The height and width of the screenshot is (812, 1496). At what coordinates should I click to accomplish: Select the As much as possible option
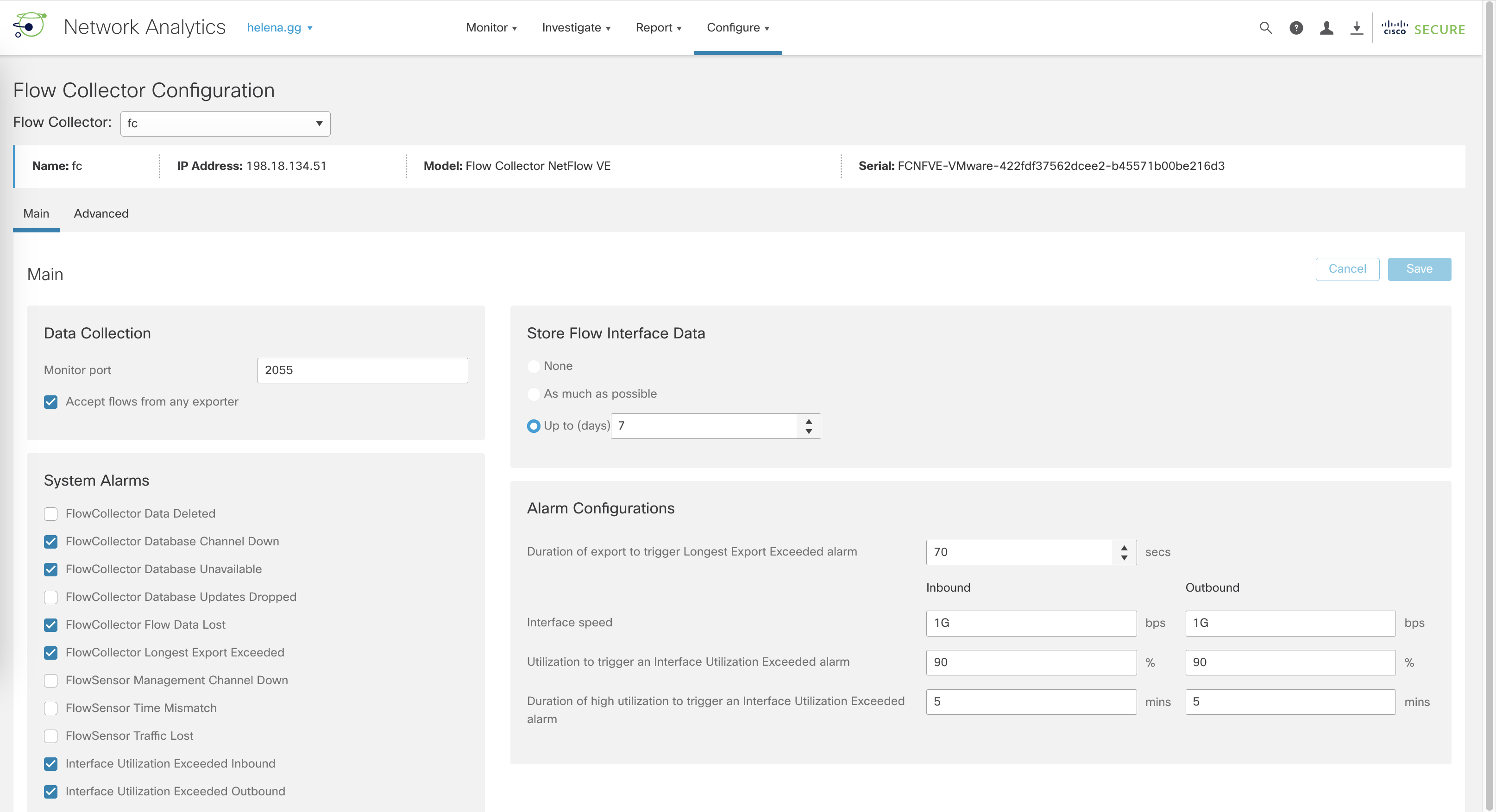(533, 394)
